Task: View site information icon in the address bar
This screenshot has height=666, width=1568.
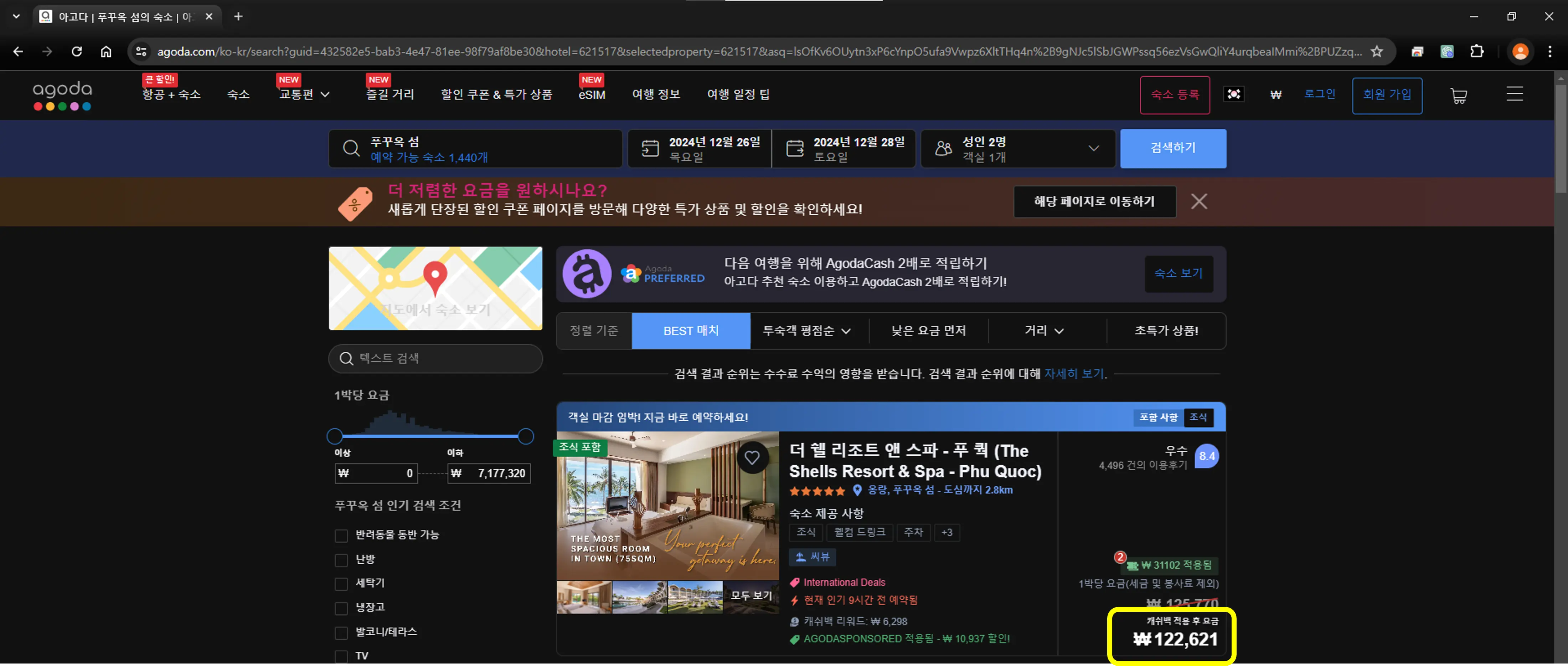Action: (141, 52)
